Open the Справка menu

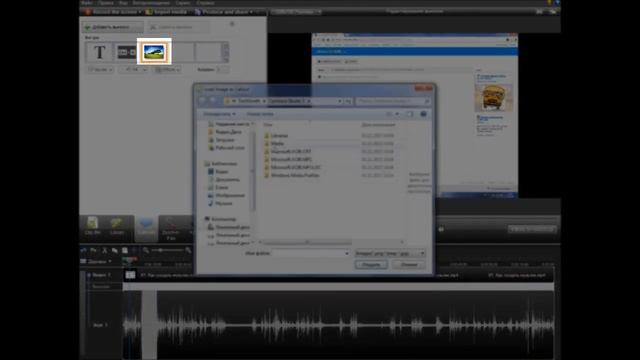click(205, 3)
